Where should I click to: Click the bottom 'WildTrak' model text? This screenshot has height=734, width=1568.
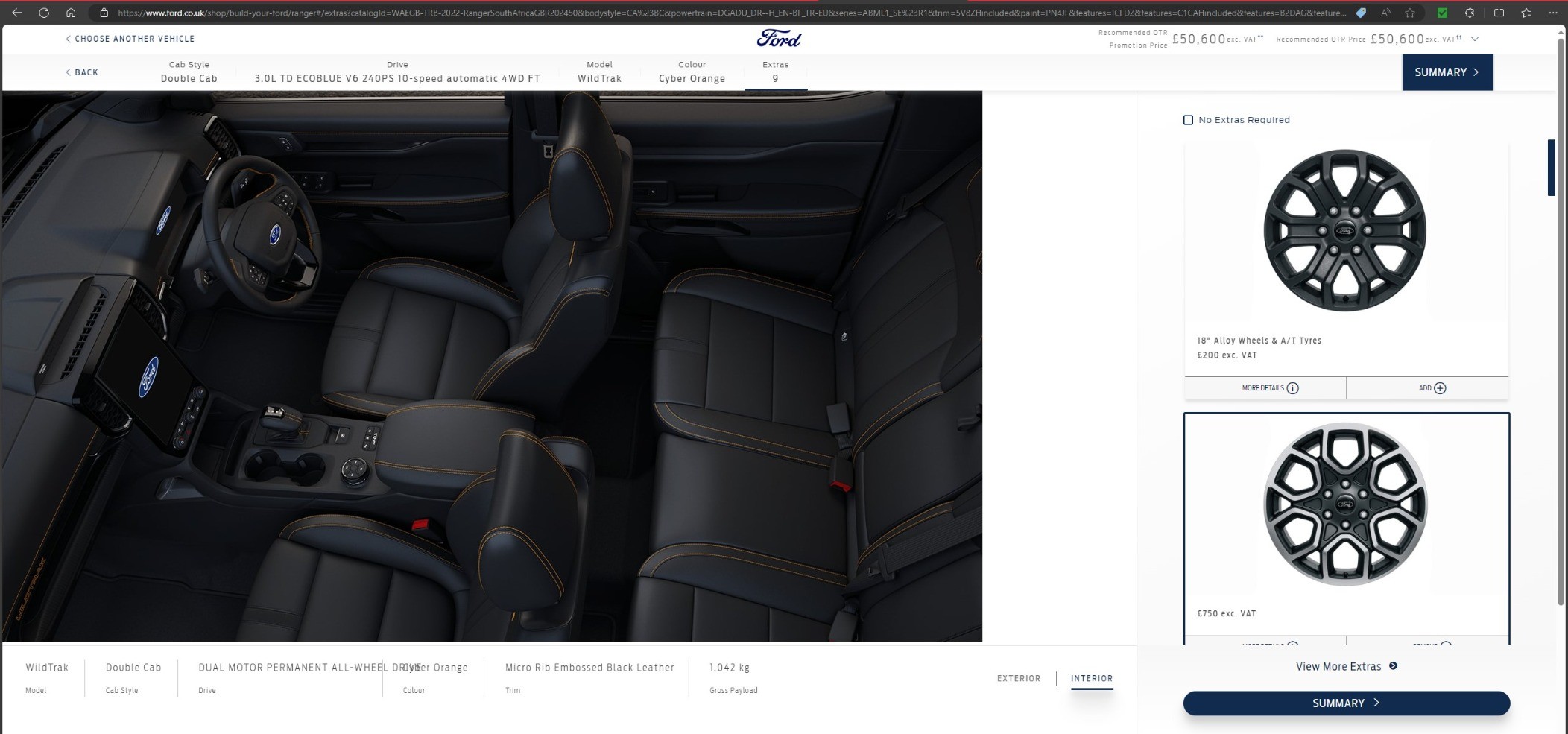(47, 668)
